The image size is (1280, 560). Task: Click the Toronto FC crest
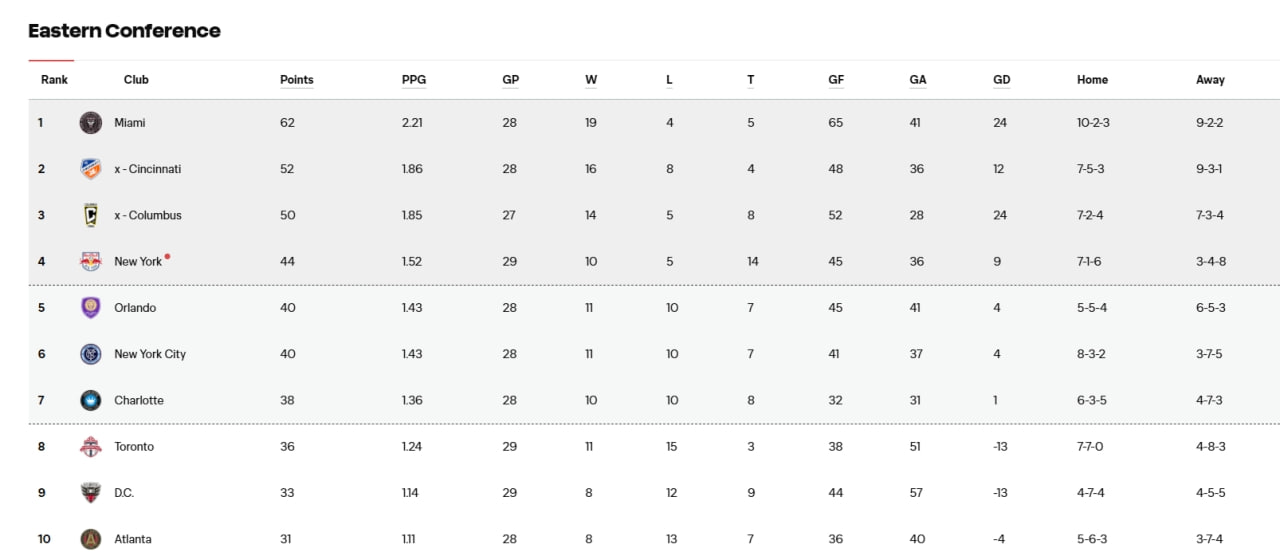pyautogui.click(x=91, y=446)
